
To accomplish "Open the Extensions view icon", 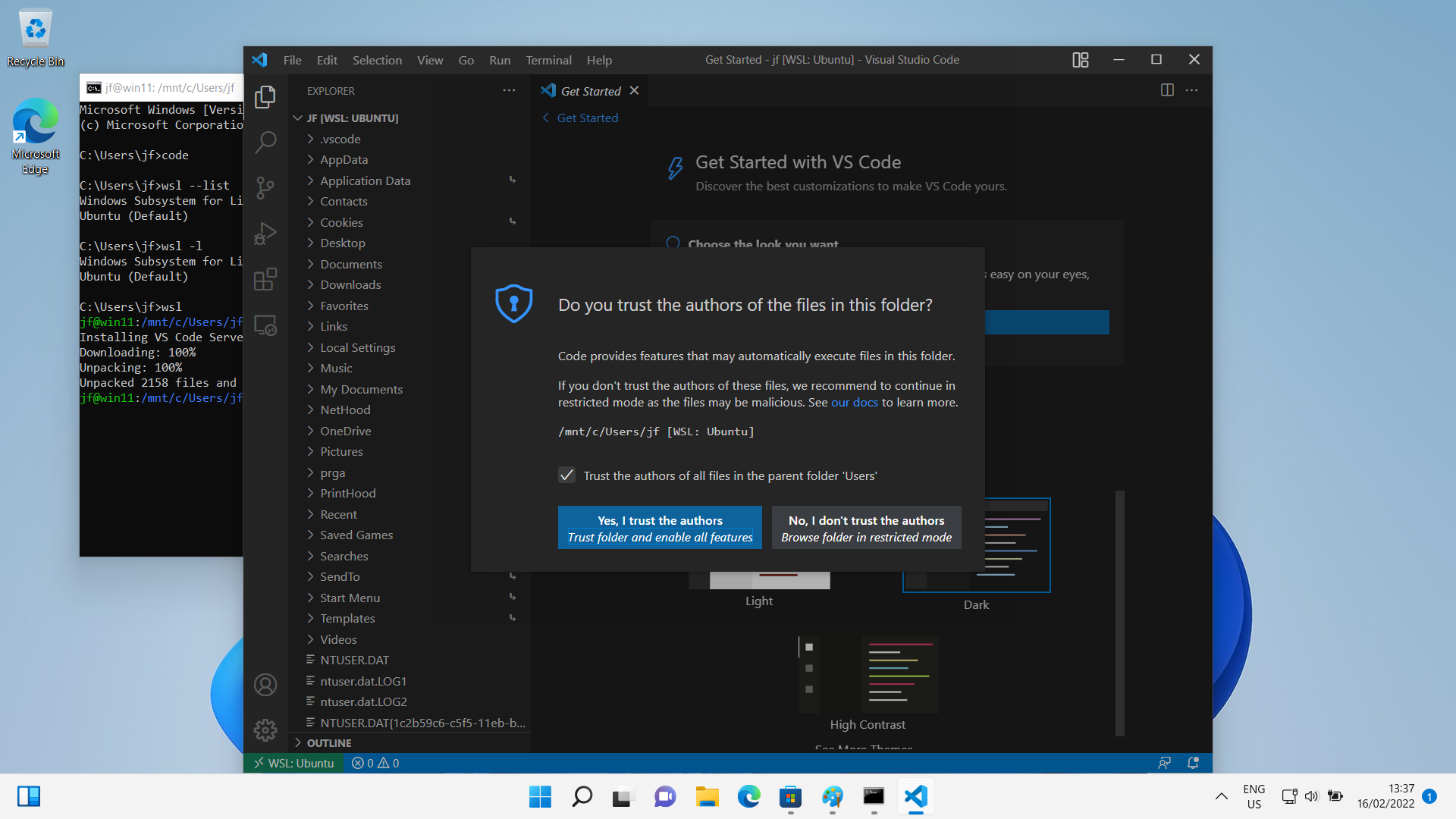I will point(265,279).
